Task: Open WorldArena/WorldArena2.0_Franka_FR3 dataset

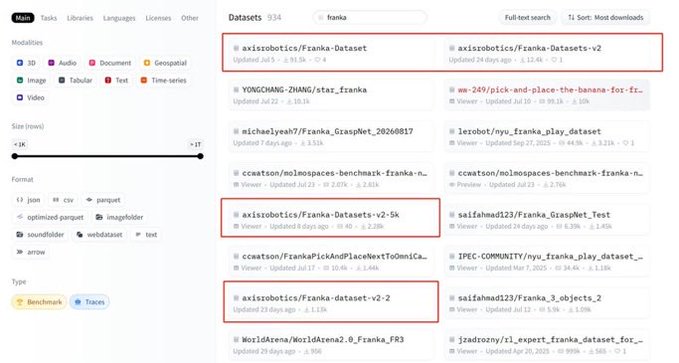Action: [x=330, y=344]
